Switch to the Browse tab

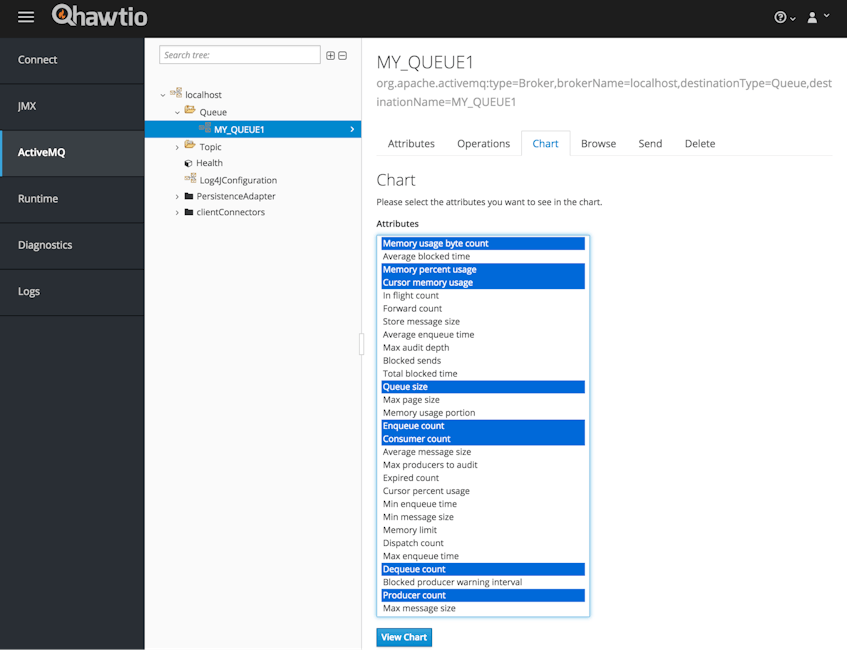(598, 143)
